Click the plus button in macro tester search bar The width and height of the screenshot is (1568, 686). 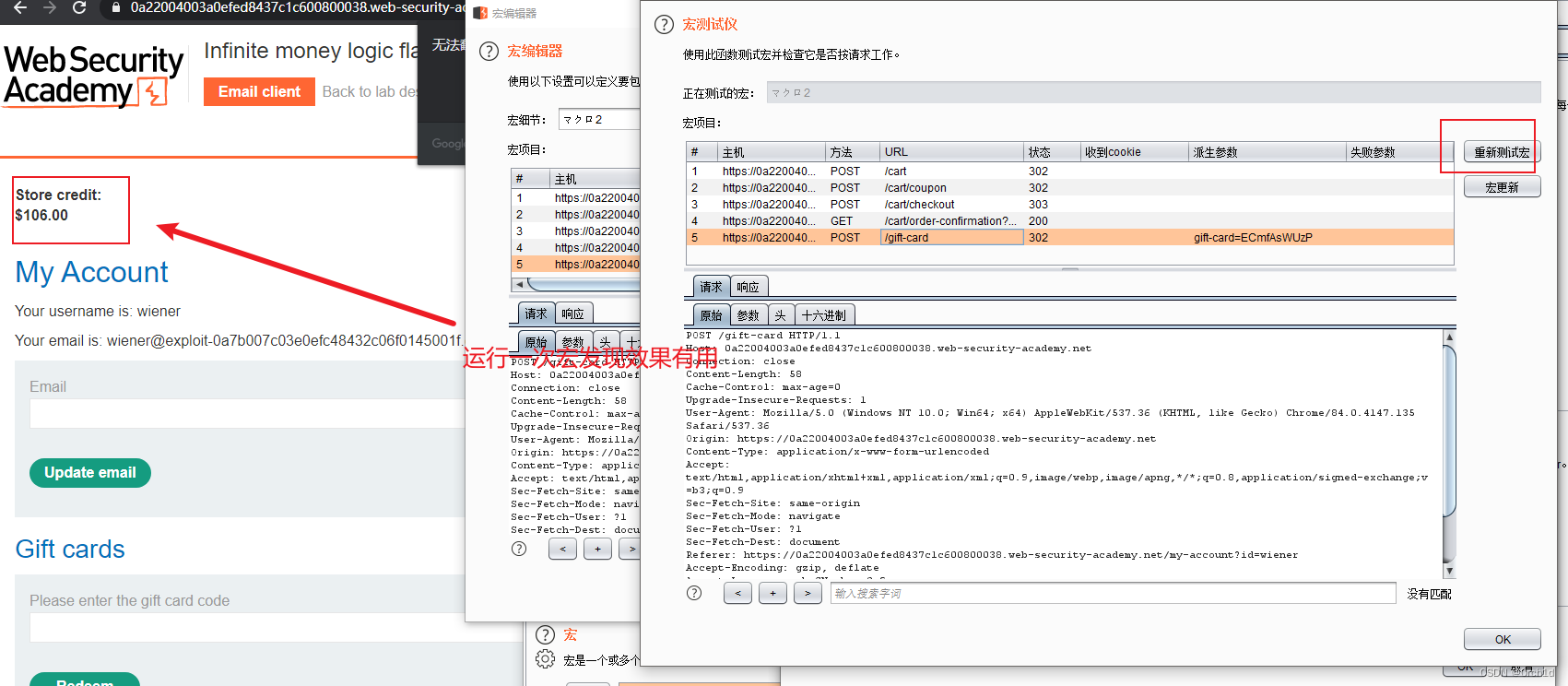click(772, 593)
